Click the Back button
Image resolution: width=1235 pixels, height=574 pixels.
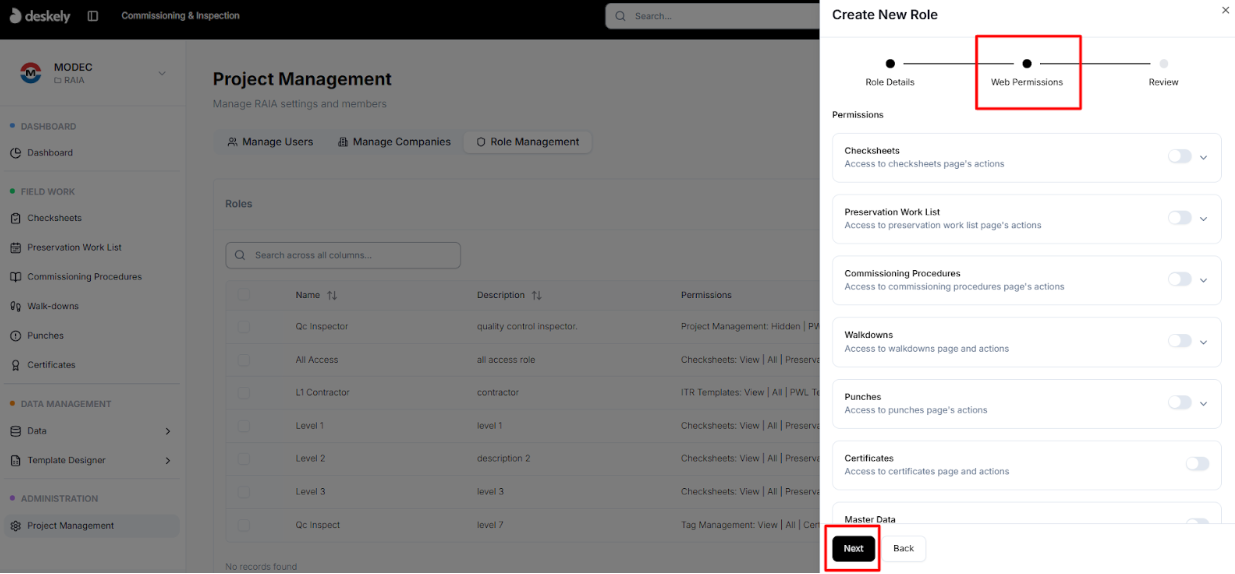(903, 548)
